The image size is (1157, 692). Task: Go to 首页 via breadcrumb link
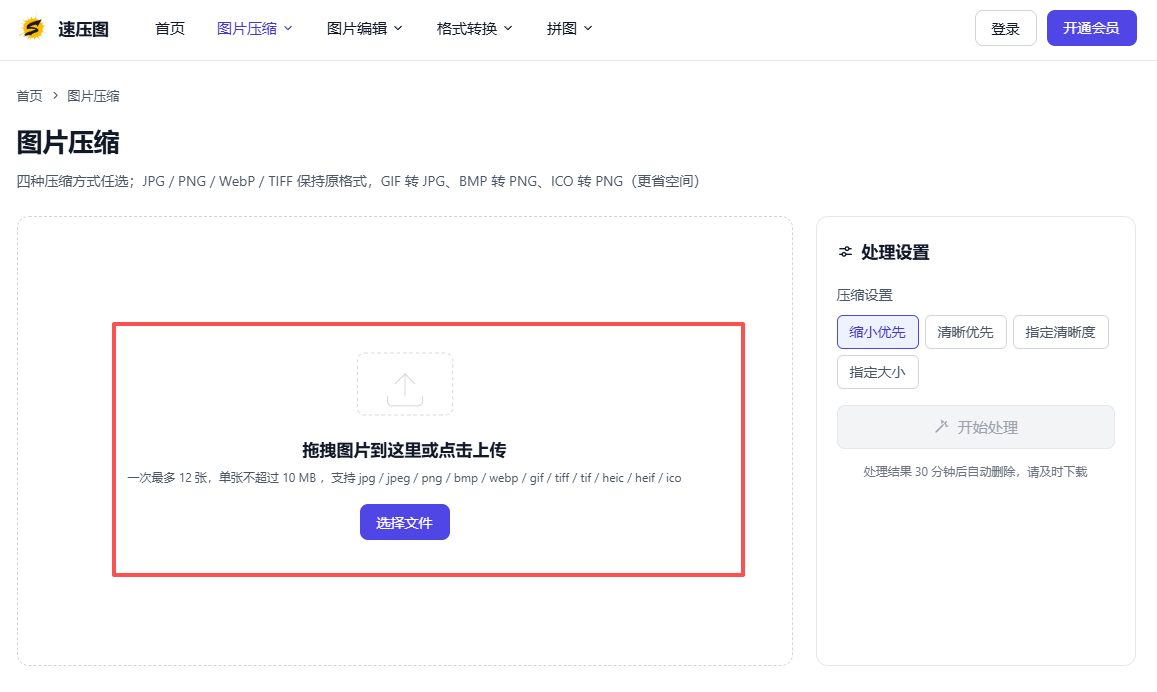pyautogui.click(x=30, y=96)
